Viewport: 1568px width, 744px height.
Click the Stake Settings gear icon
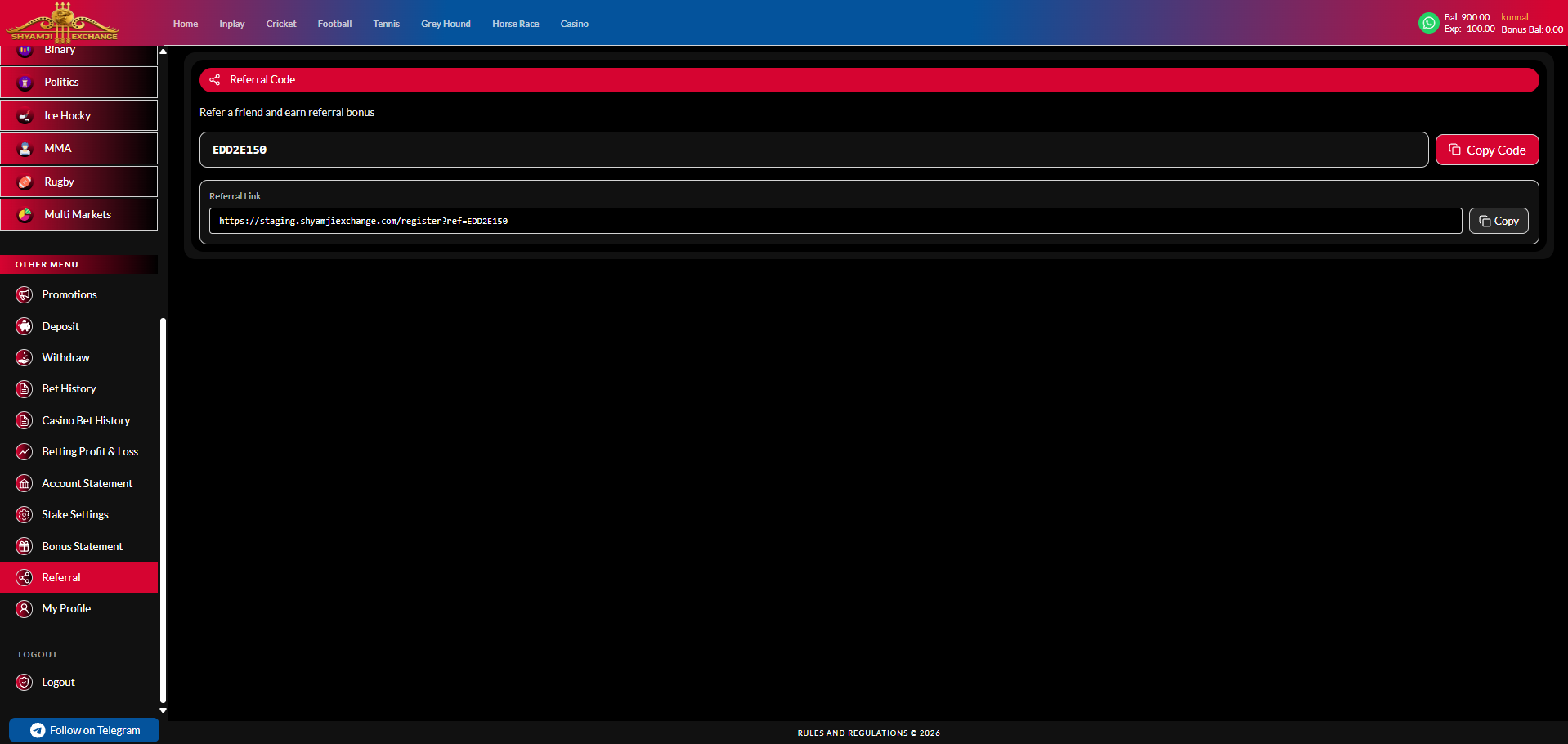[25, 514]
